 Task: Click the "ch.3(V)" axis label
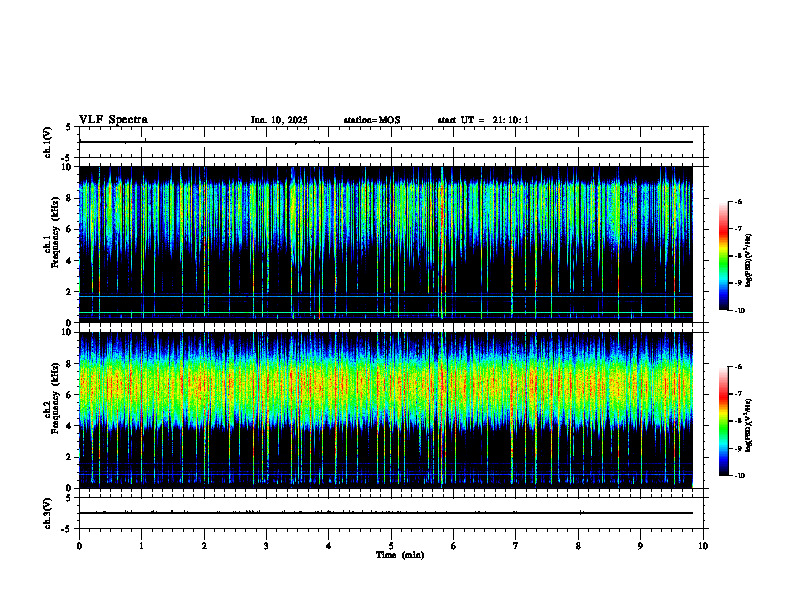pos(47,513)
